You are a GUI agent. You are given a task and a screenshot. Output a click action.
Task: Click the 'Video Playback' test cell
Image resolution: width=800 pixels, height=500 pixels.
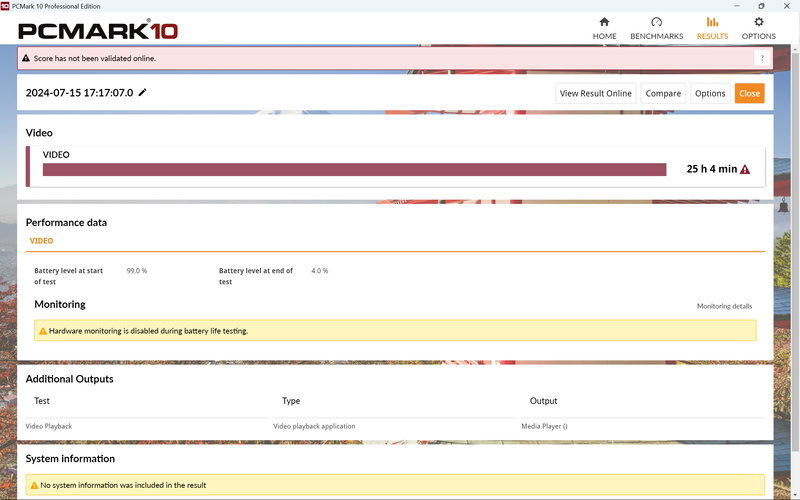(48, 426)
